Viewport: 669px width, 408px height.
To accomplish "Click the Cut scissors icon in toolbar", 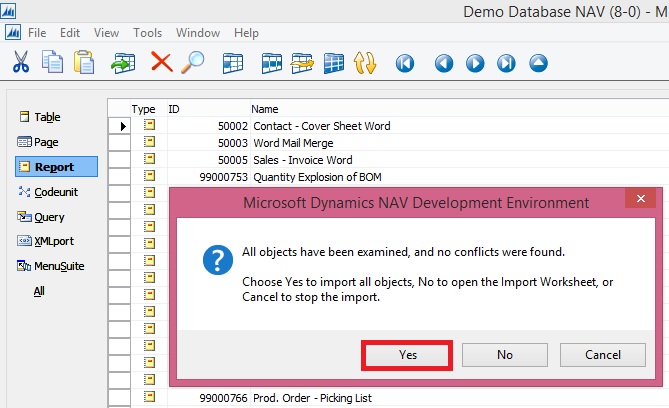I will point(20,63).
